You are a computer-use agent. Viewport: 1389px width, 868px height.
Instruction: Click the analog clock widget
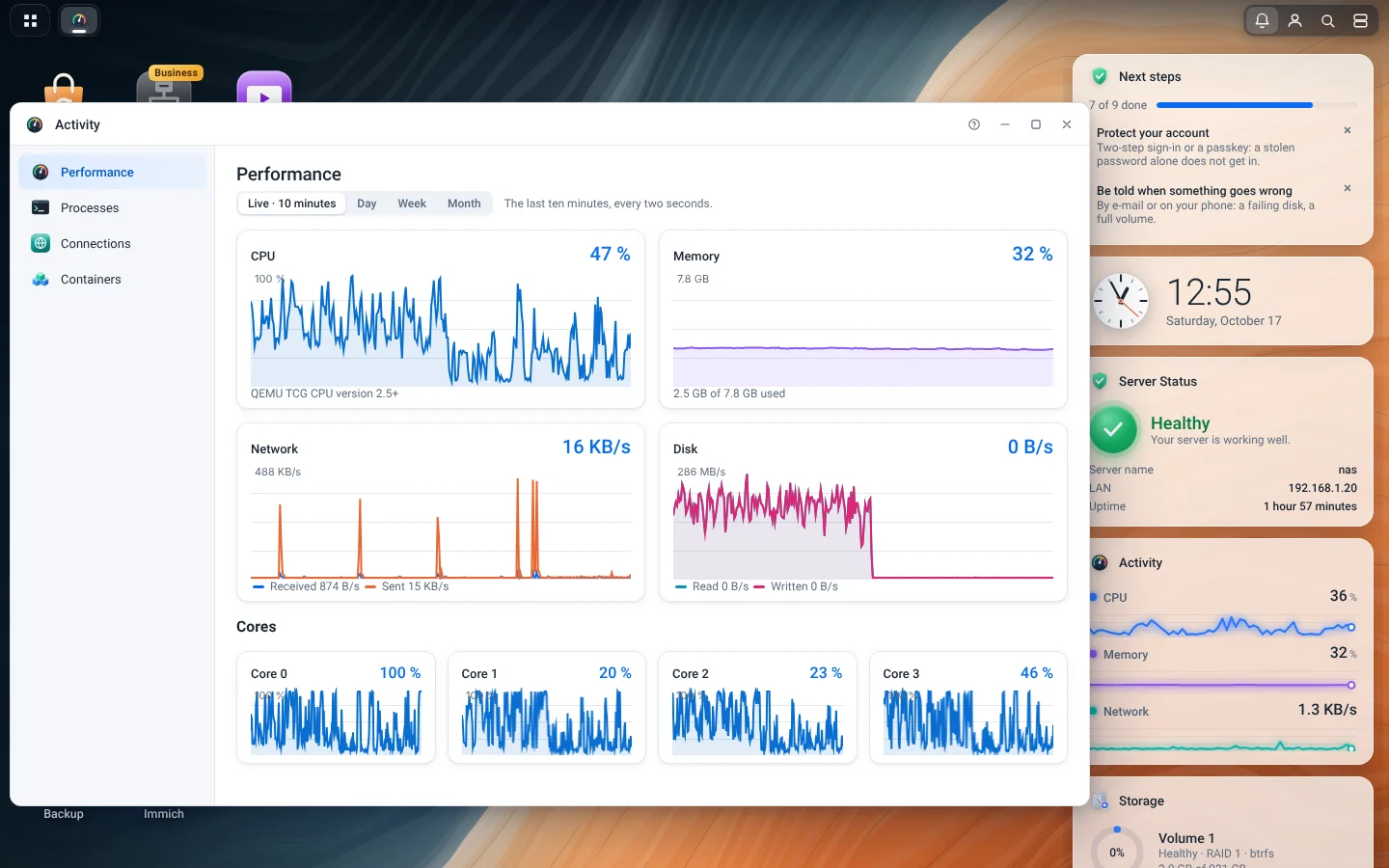1121,301
